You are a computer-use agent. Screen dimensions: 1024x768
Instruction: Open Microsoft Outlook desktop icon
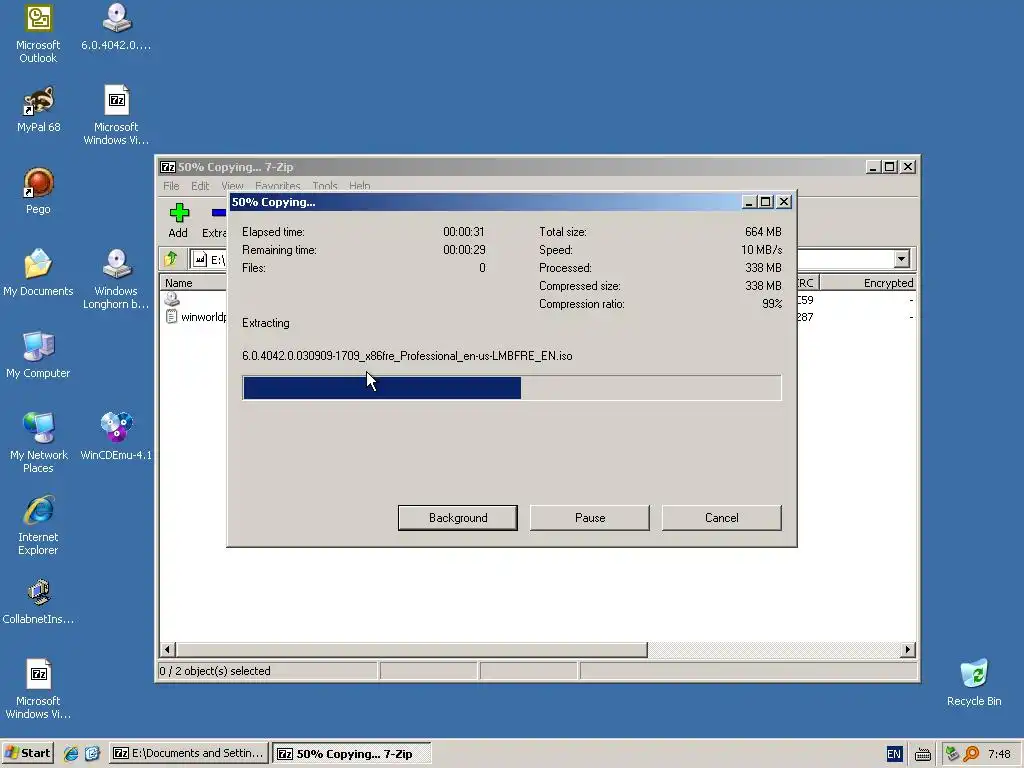tap(38, 34)
